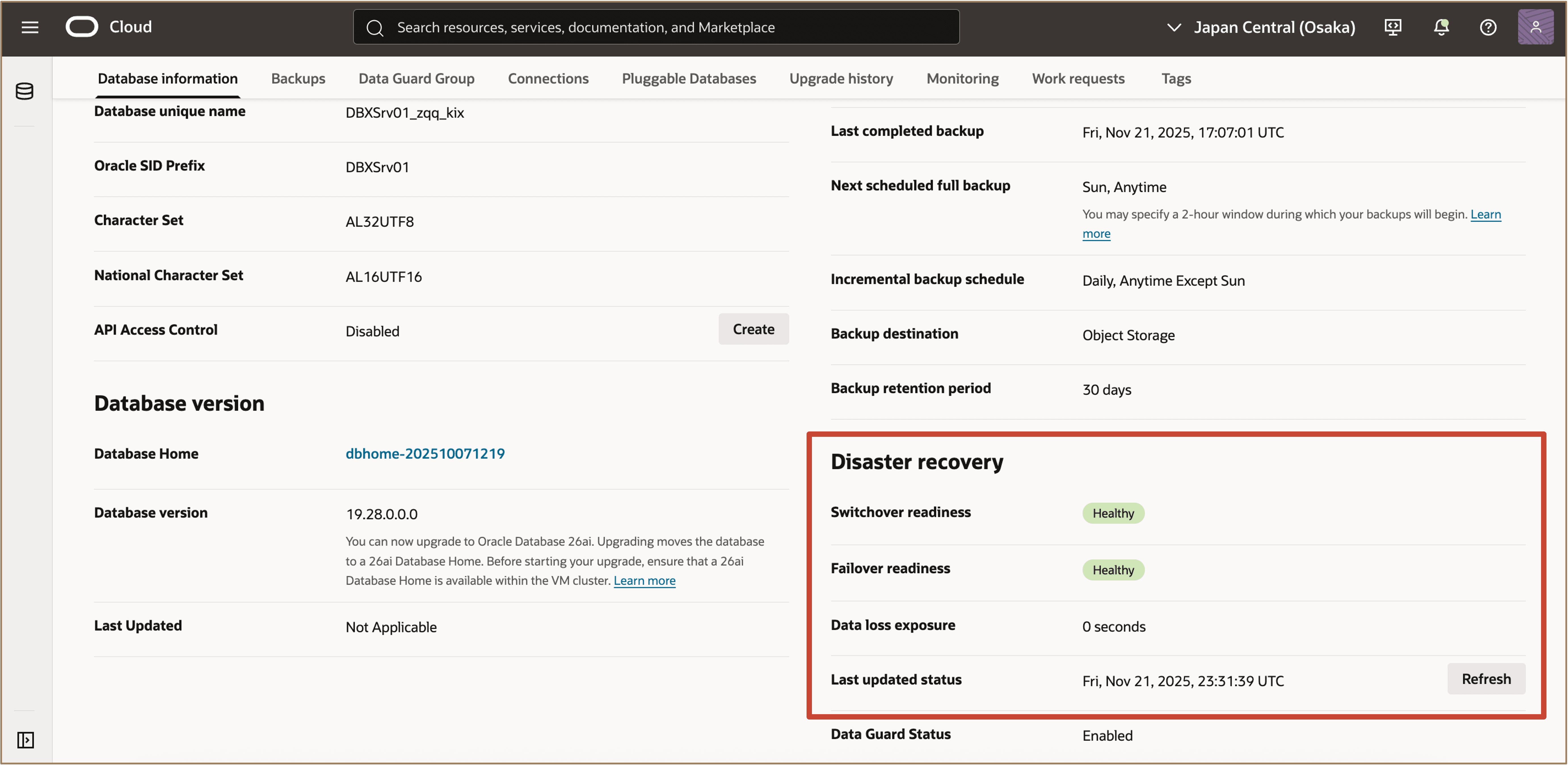Click Create for API Access Control
The width and height of the screenshot is (1568, 765).
click(753, 329)
